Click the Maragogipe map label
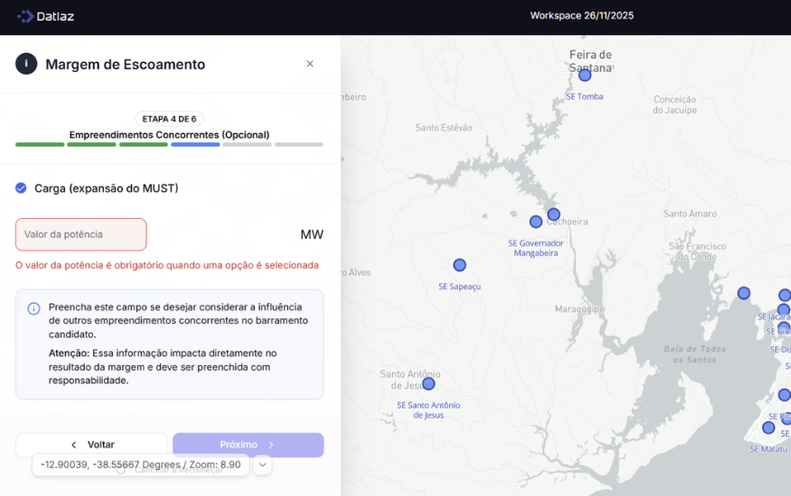 579,309
